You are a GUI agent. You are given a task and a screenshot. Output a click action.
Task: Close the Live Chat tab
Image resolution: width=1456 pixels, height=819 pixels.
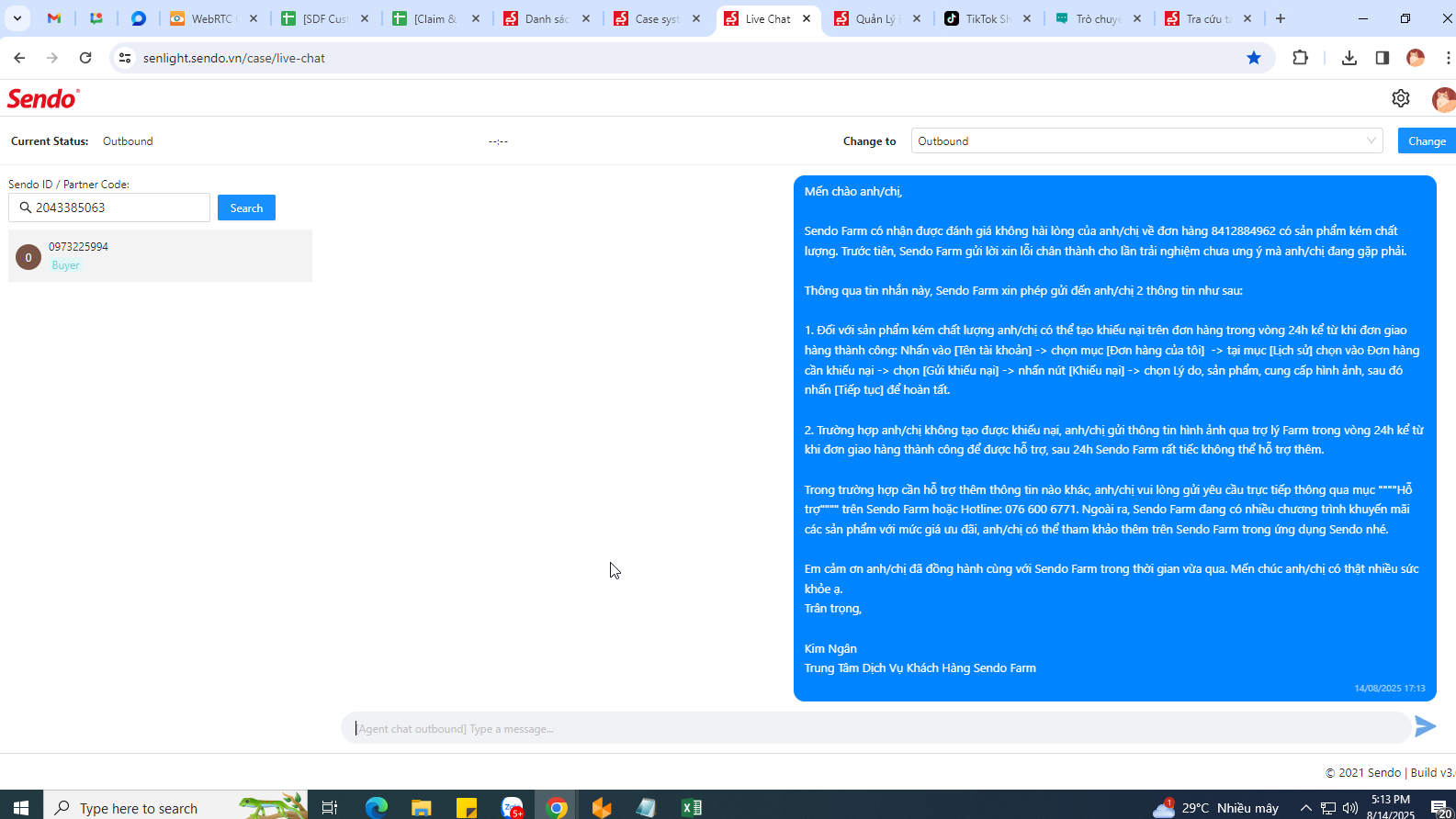click(807, 18)
